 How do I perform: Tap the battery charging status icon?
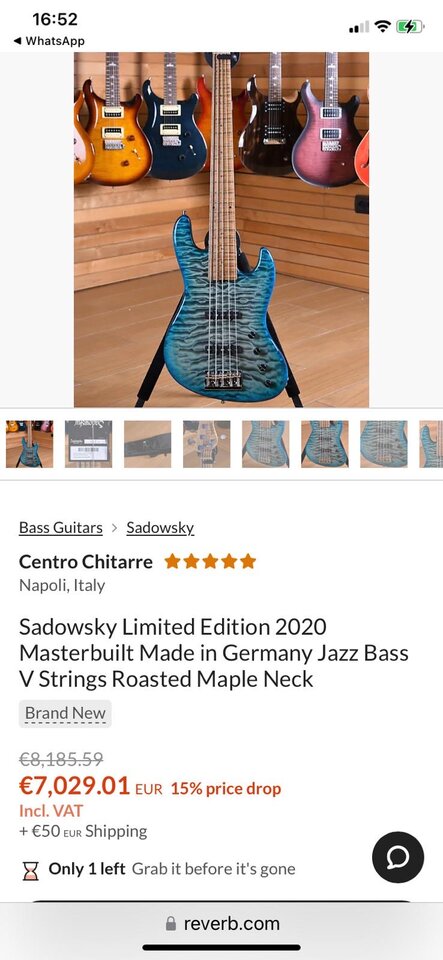(409, 26)
